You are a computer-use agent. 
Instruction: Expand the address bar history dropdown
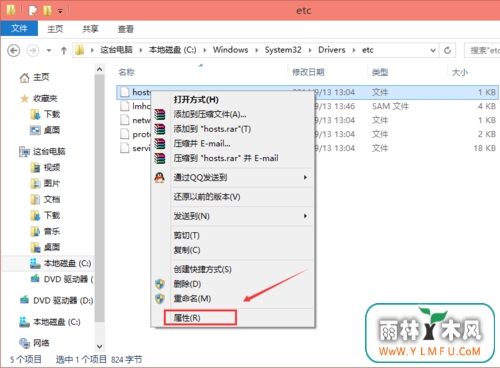pyautogui.click(x=433, y=51)
